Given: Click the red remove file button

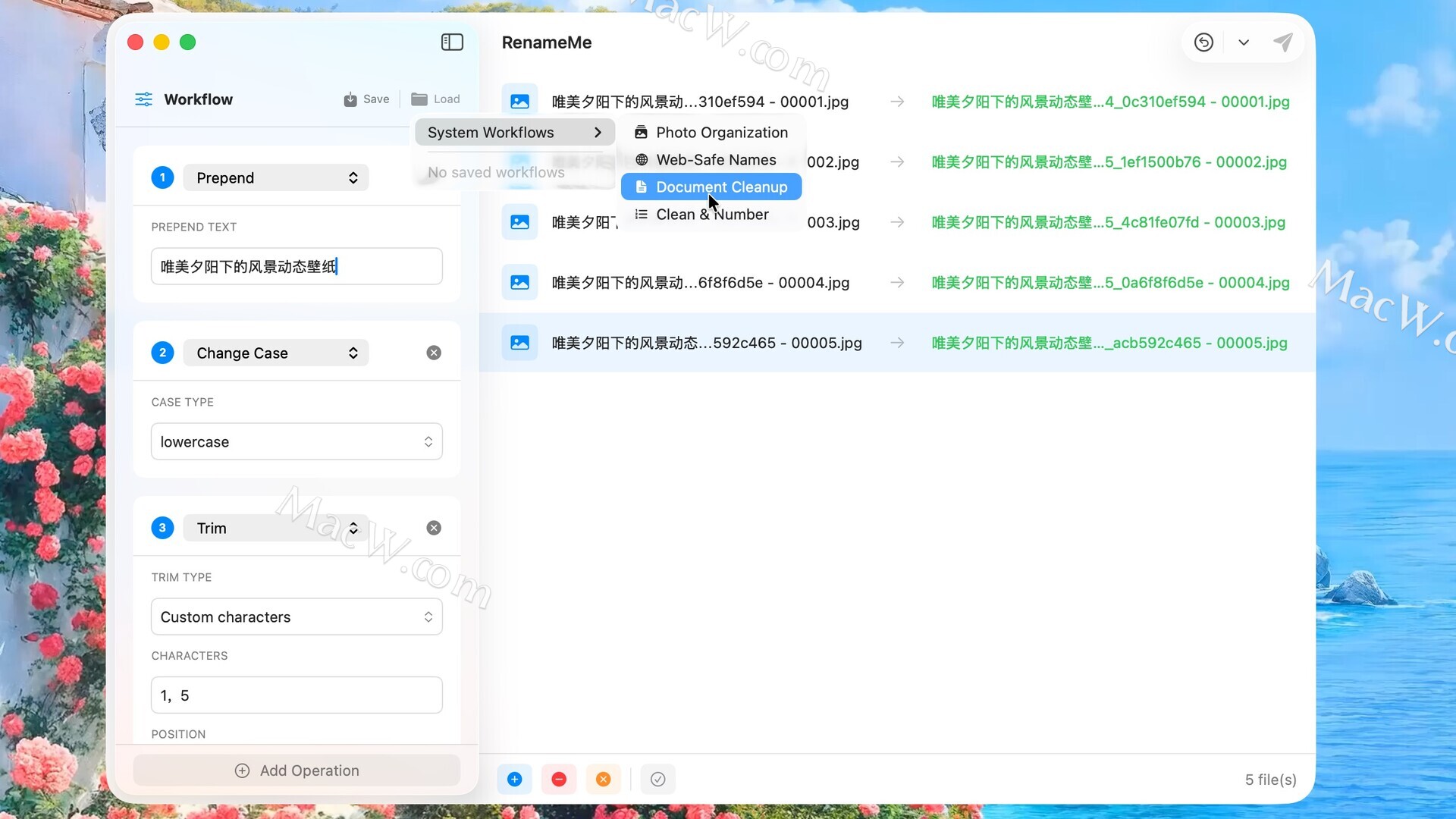Looking at the screenshot, I should pyautogui.click(x=559, y=779).
